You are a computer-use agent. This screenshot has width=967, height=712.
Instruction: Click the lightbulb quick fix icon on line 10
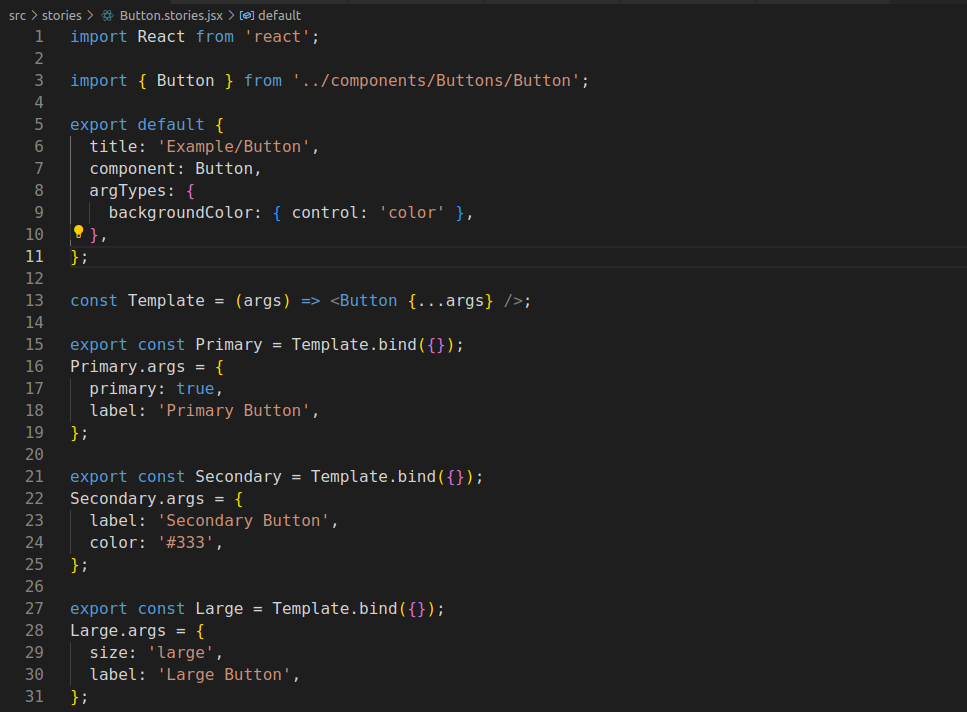click(x=78, y=233)
